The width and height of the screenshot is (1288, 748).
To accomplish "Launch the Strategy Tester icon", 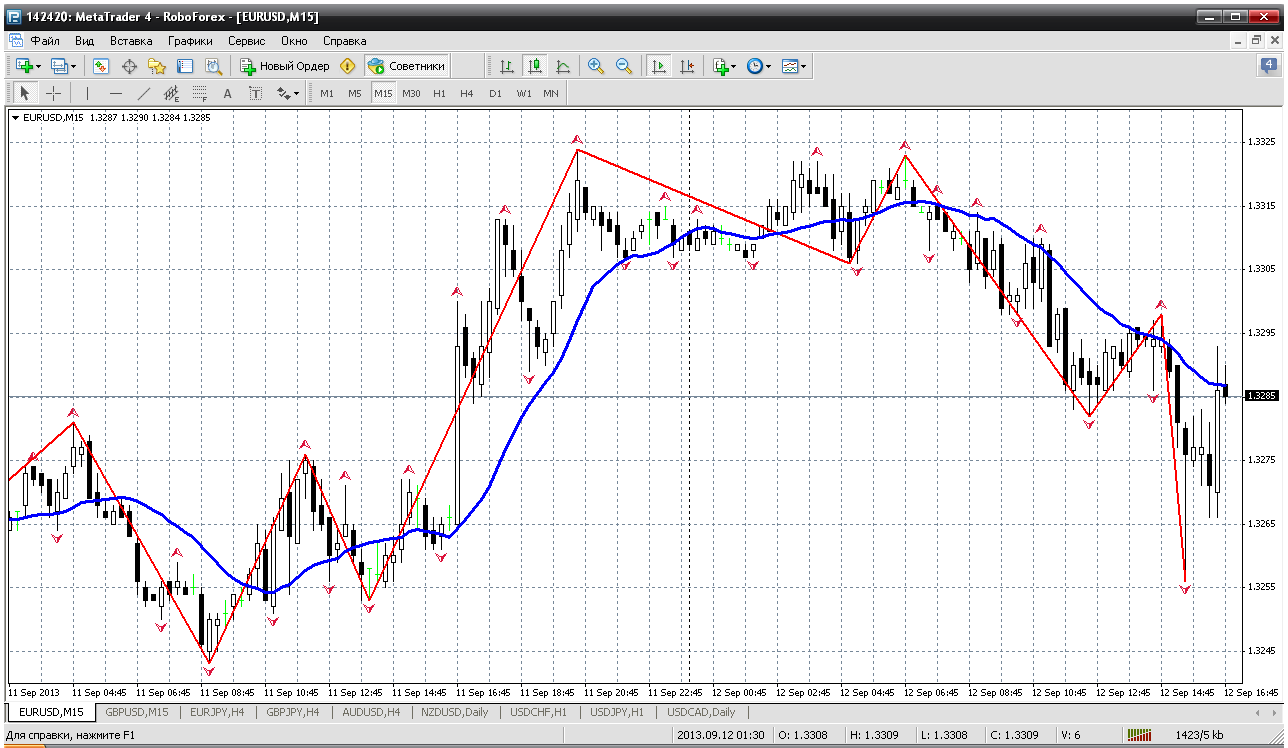I will point(213,66).
